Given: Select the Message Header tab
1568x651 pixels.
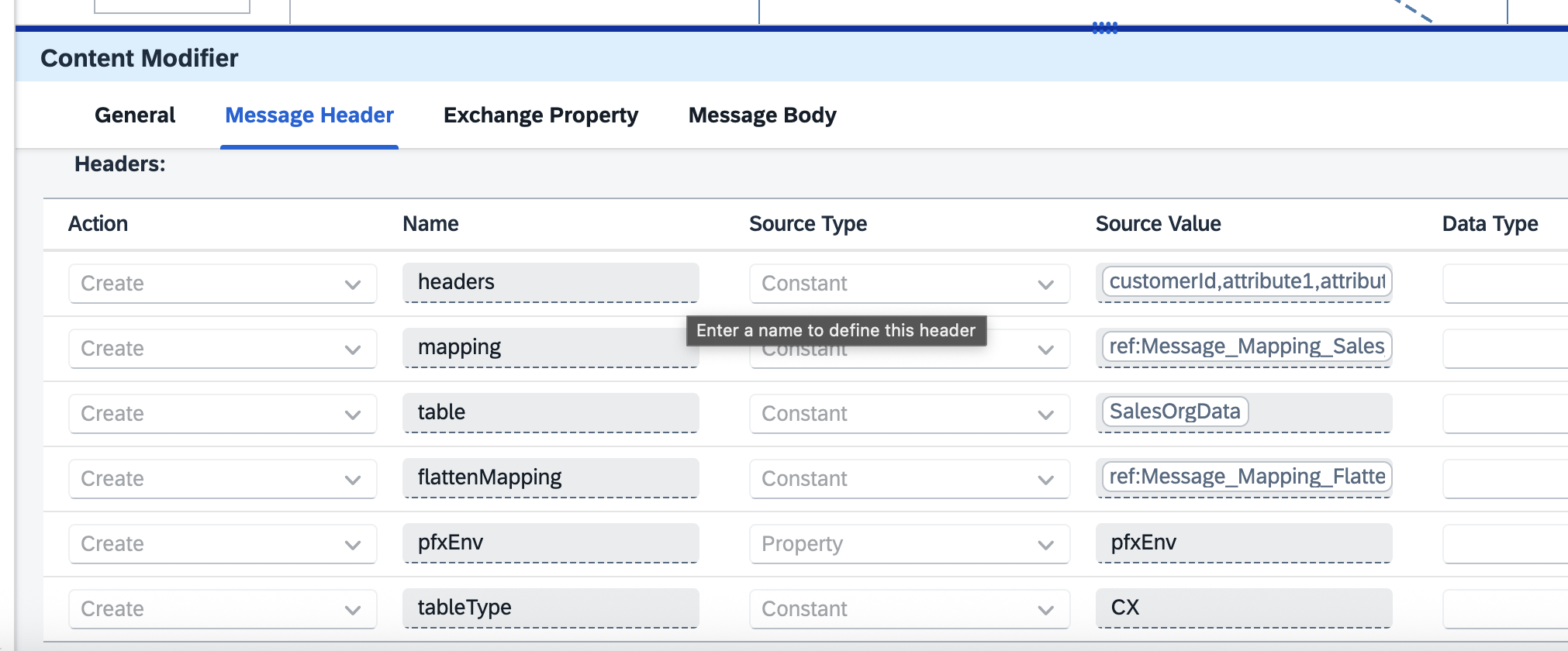Looking at the screenshot, I should point(309,115).
